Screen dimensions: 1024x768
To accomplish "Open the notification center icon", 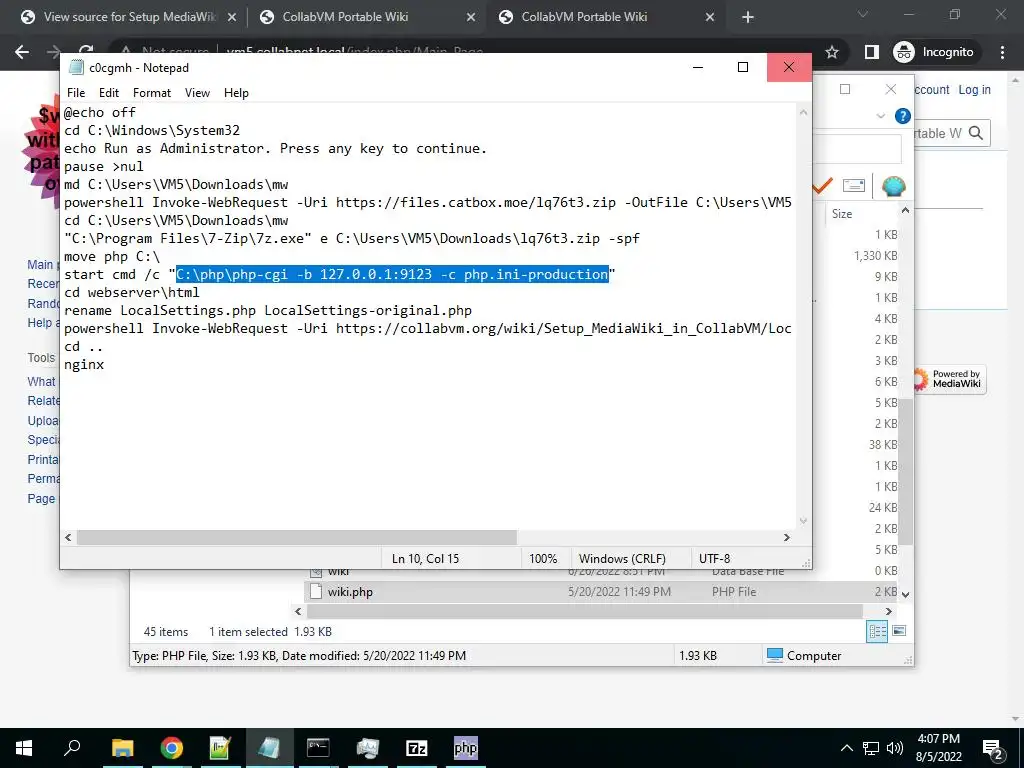I will (x=993, y=749).
